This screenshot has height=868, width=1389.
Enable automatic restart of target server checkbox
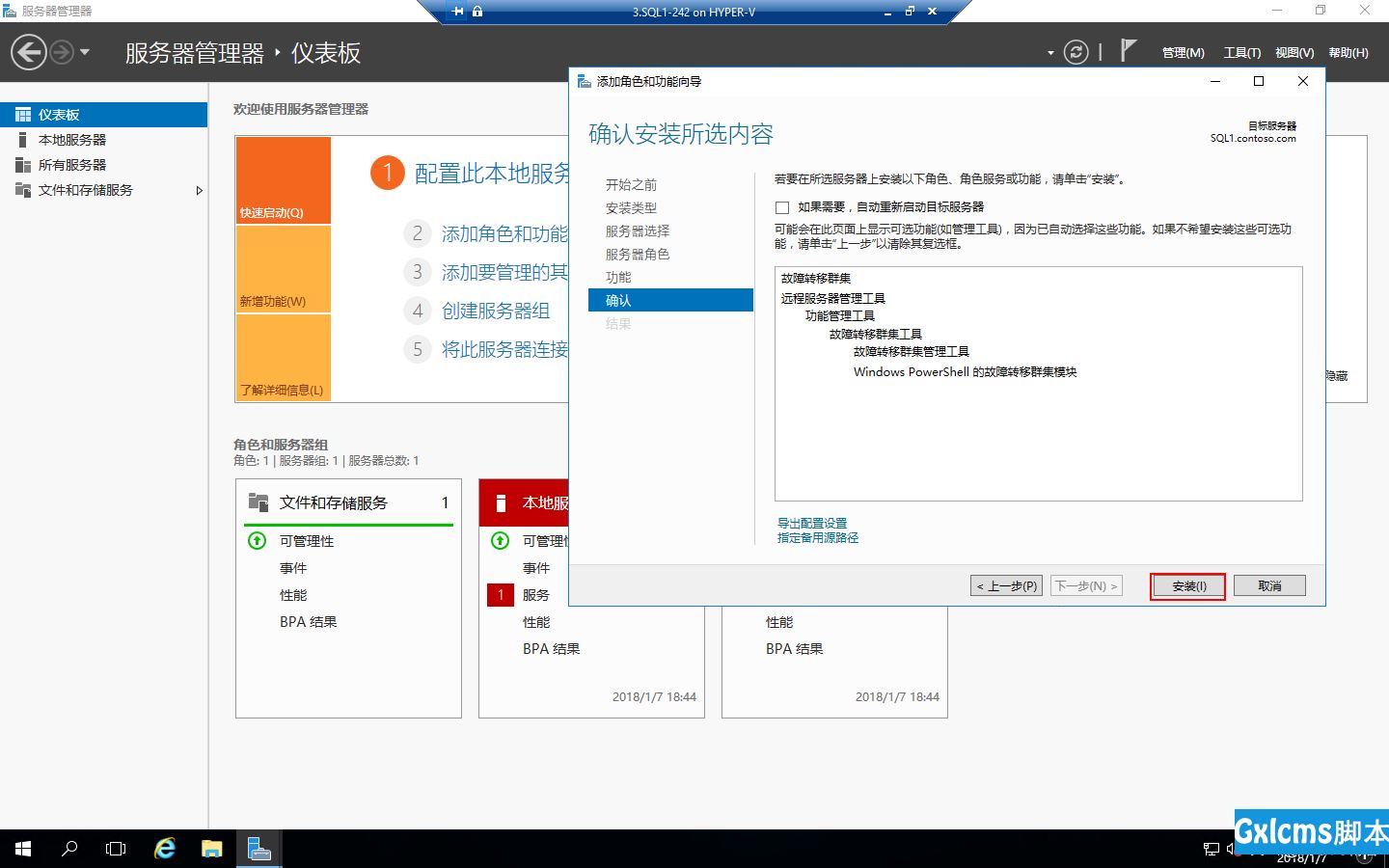(782, 207)
